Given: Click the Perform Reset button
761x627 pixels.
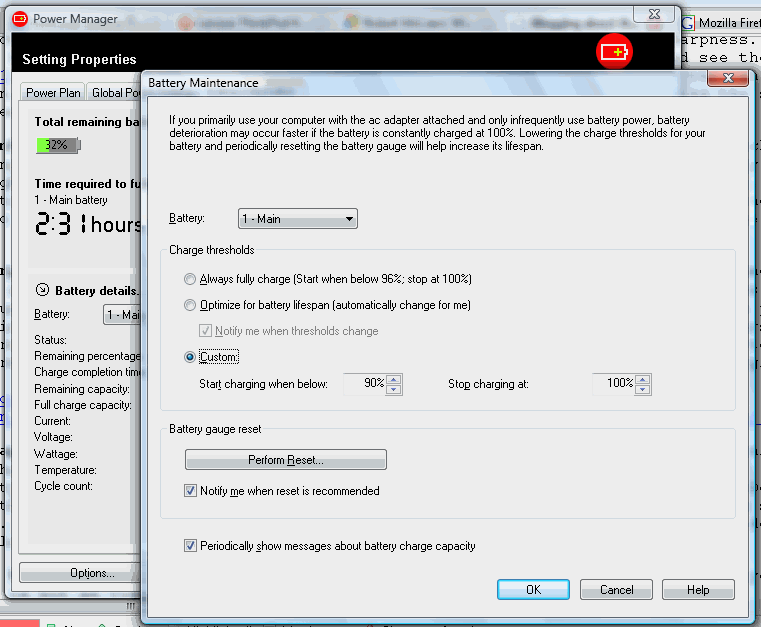Looking at the screenshot, I should (285, 460).
